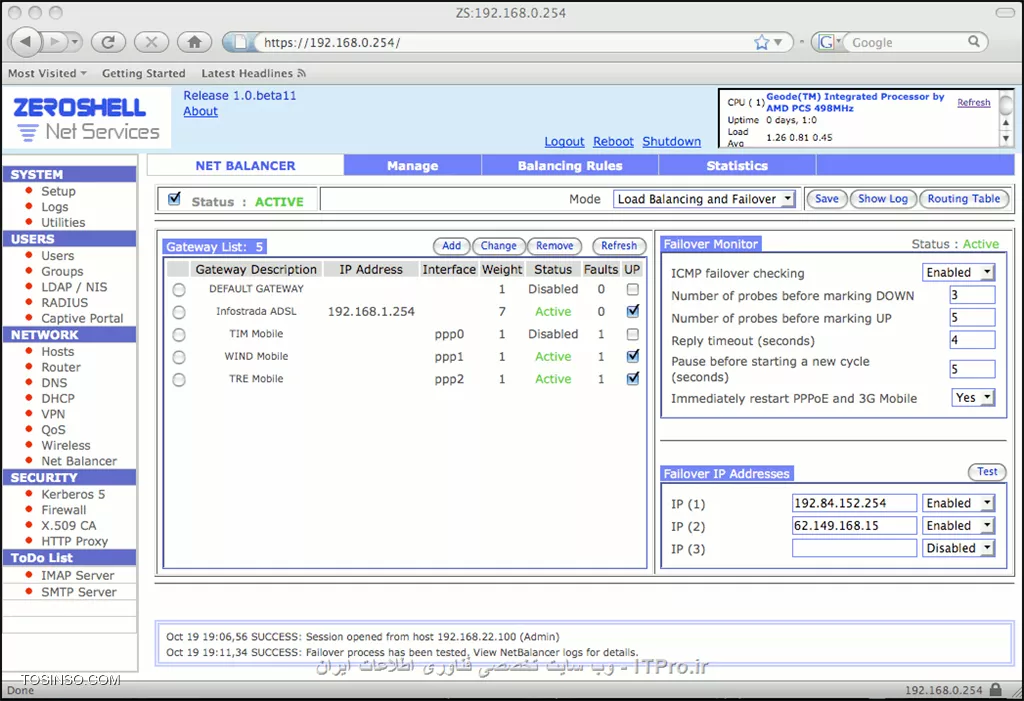Viewport: 1024px width, 701px height.
Task: Open Immediately restart PPPoE dropdown
Action: point(973,398)
